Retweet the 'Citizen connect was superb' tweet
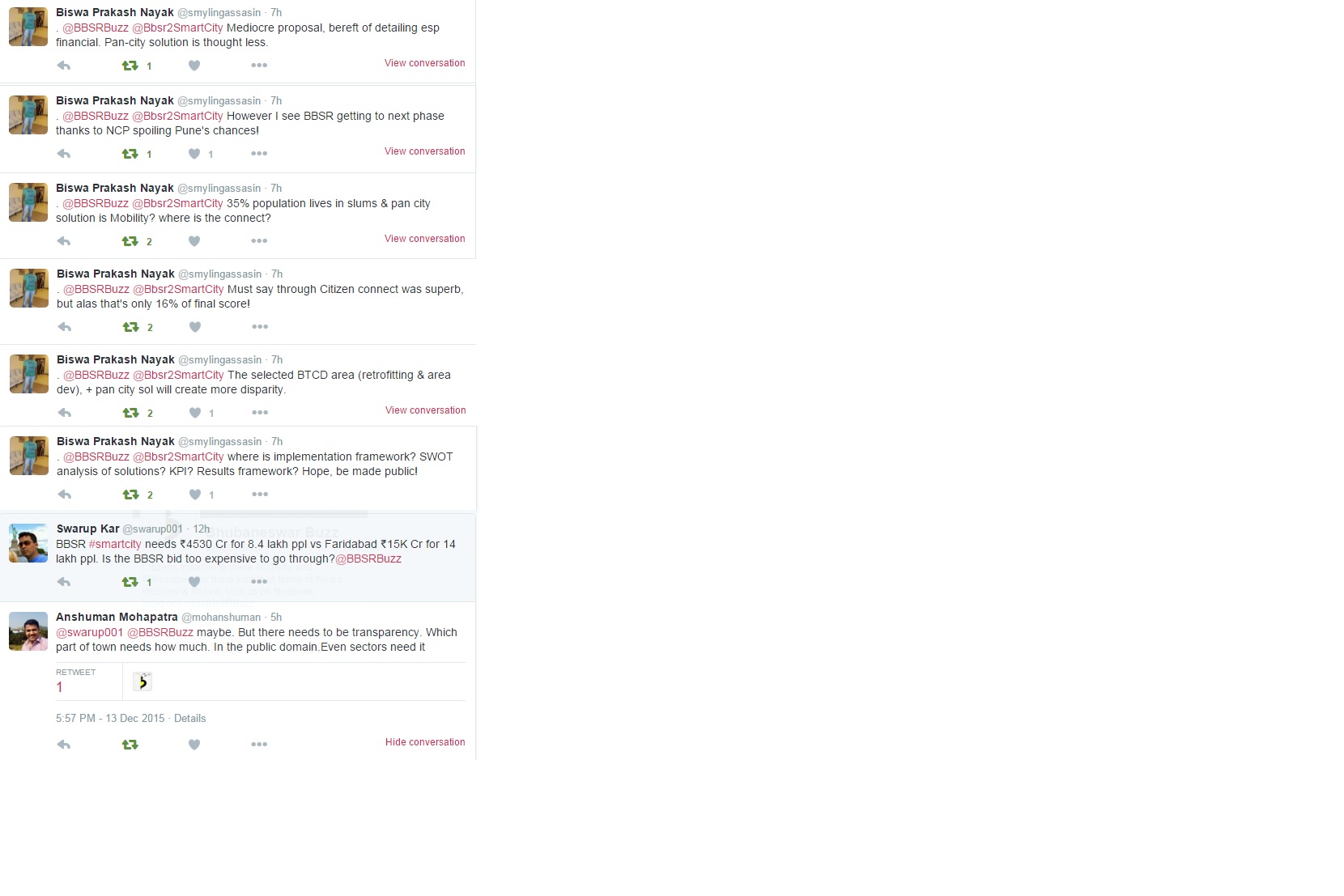 point(130,327)
